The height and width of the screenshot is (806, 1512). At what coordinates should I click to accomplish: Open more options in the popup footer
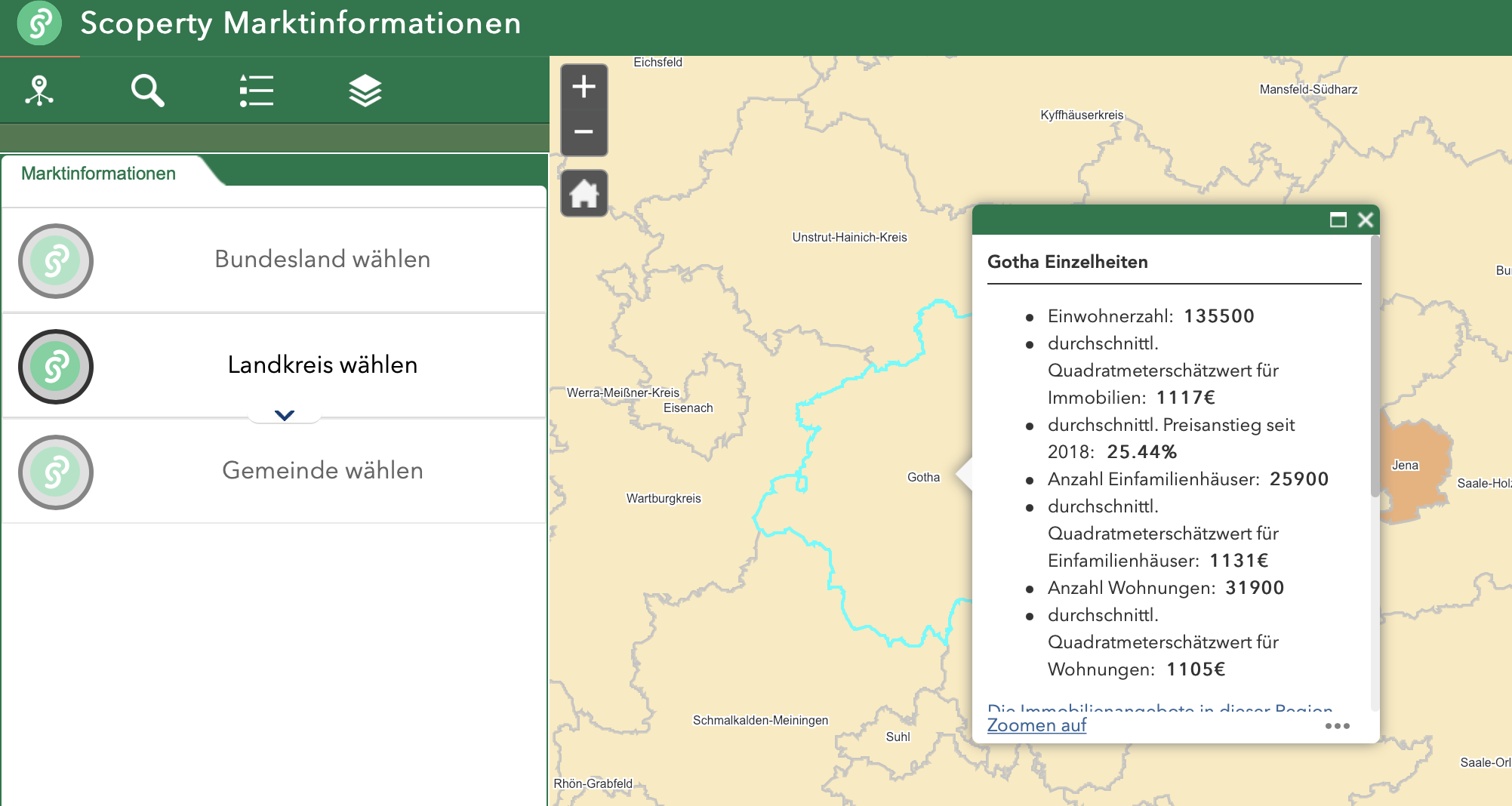coord(1337,726)
